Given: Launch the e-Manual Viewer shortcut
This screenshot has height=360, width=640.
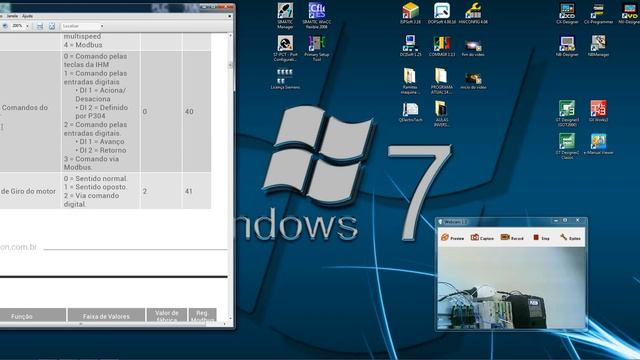Looking at the screenshot, I should point(598,144).
